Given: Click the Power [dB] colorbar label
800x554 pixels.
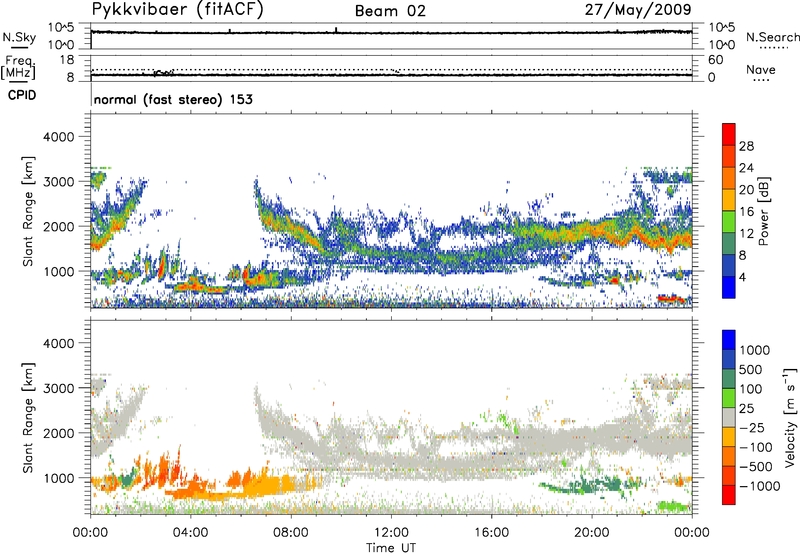Looking at the screenshot, I should click(763, 211).
